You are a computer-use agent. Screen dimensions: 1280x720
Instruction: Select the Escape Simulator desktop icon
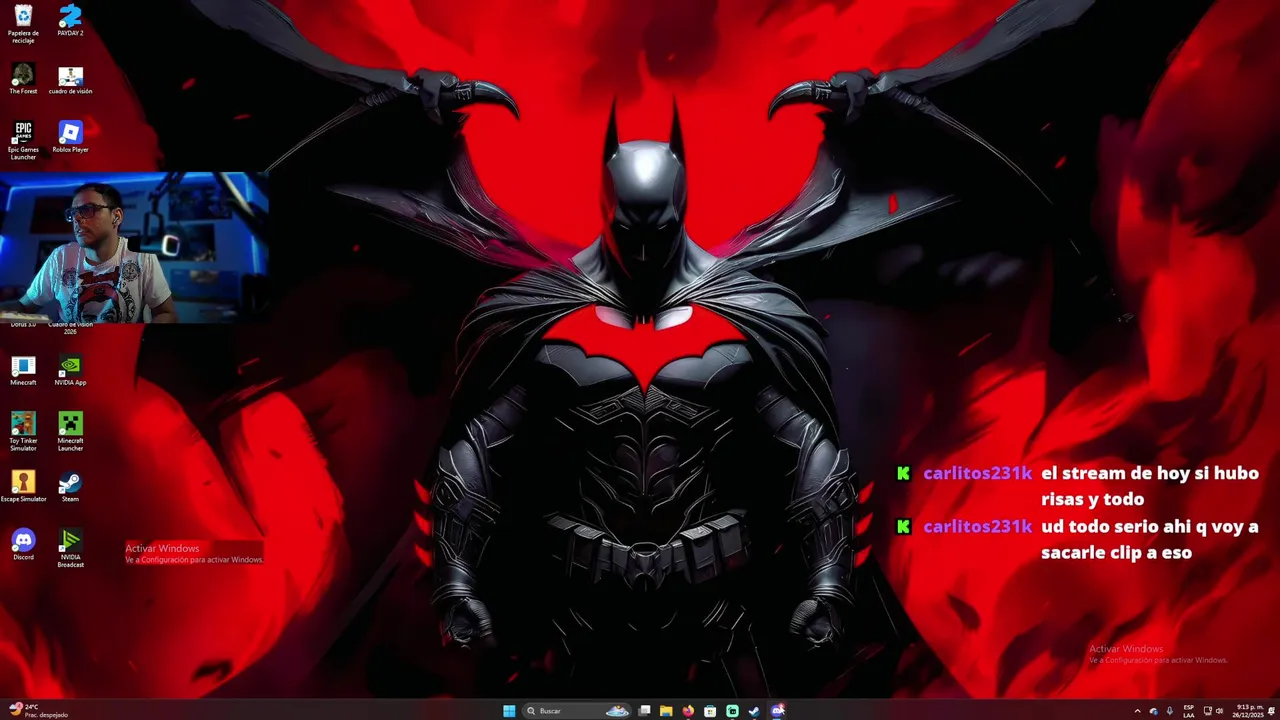point(23,487)
